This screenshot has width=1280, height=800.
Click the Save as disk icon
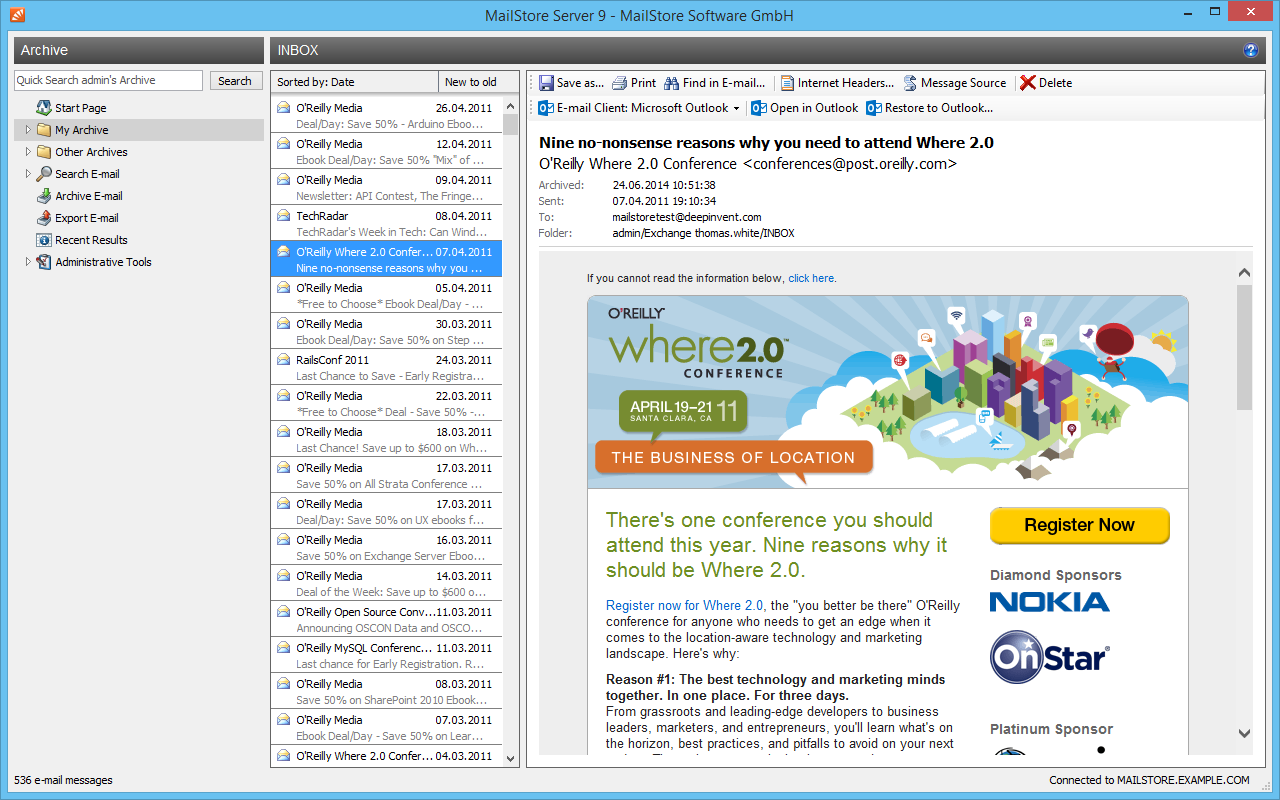(x=547, y=83)
